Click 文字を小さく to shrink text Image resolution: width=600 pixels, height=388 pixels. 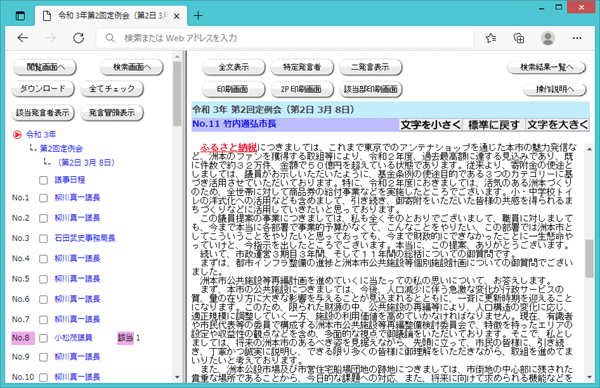pyautogui.click(x=430, y=125)
